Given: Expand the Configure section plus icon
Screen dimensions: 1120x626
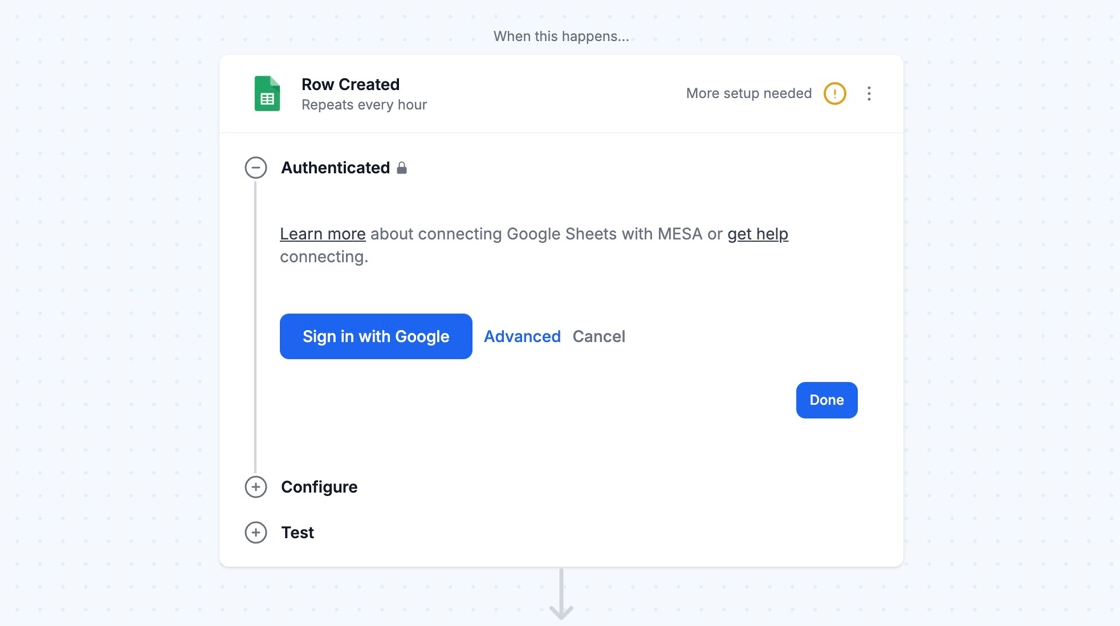Looking at the screenshot, I should click(256, 487).
